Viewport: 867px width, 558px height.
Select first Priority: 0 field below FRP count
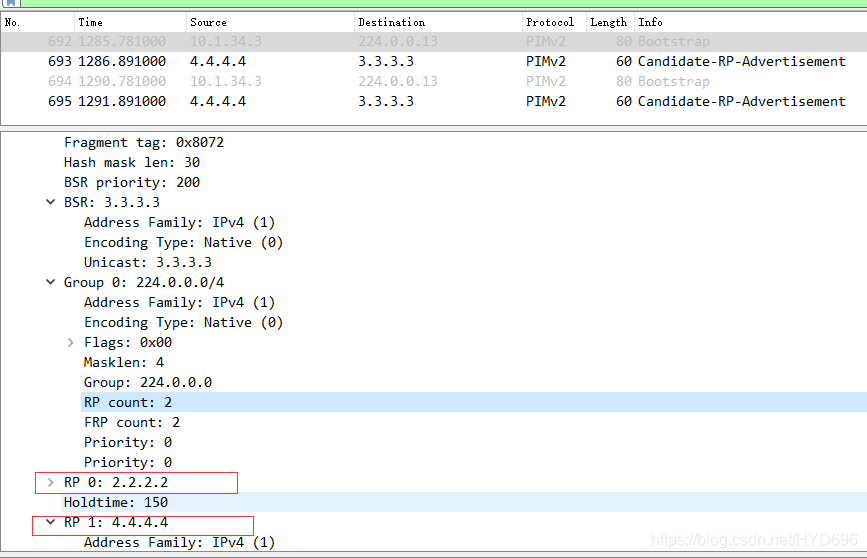coord(128,442)
